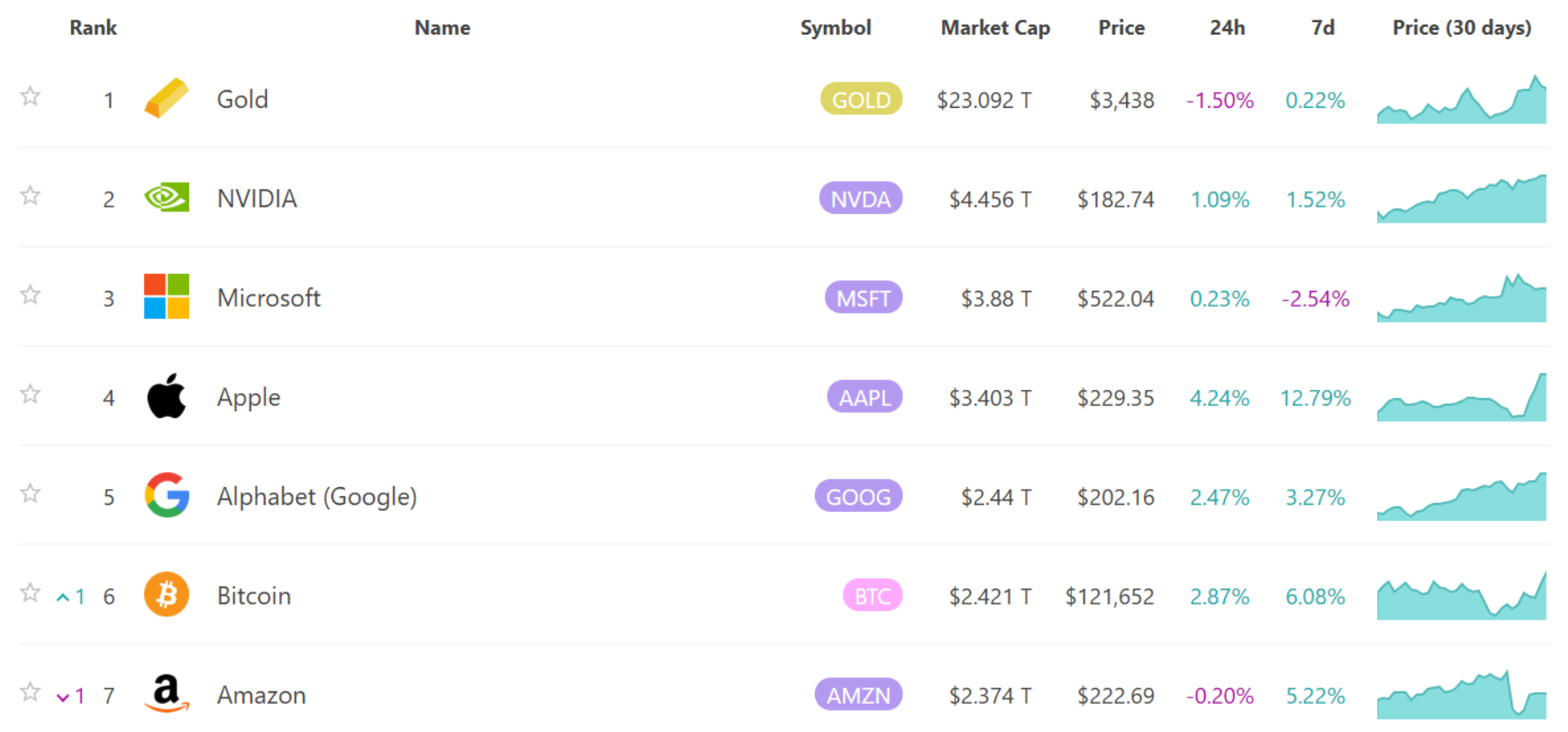Click the rank-up arrow beside Bitcoin

click(63, 598)
